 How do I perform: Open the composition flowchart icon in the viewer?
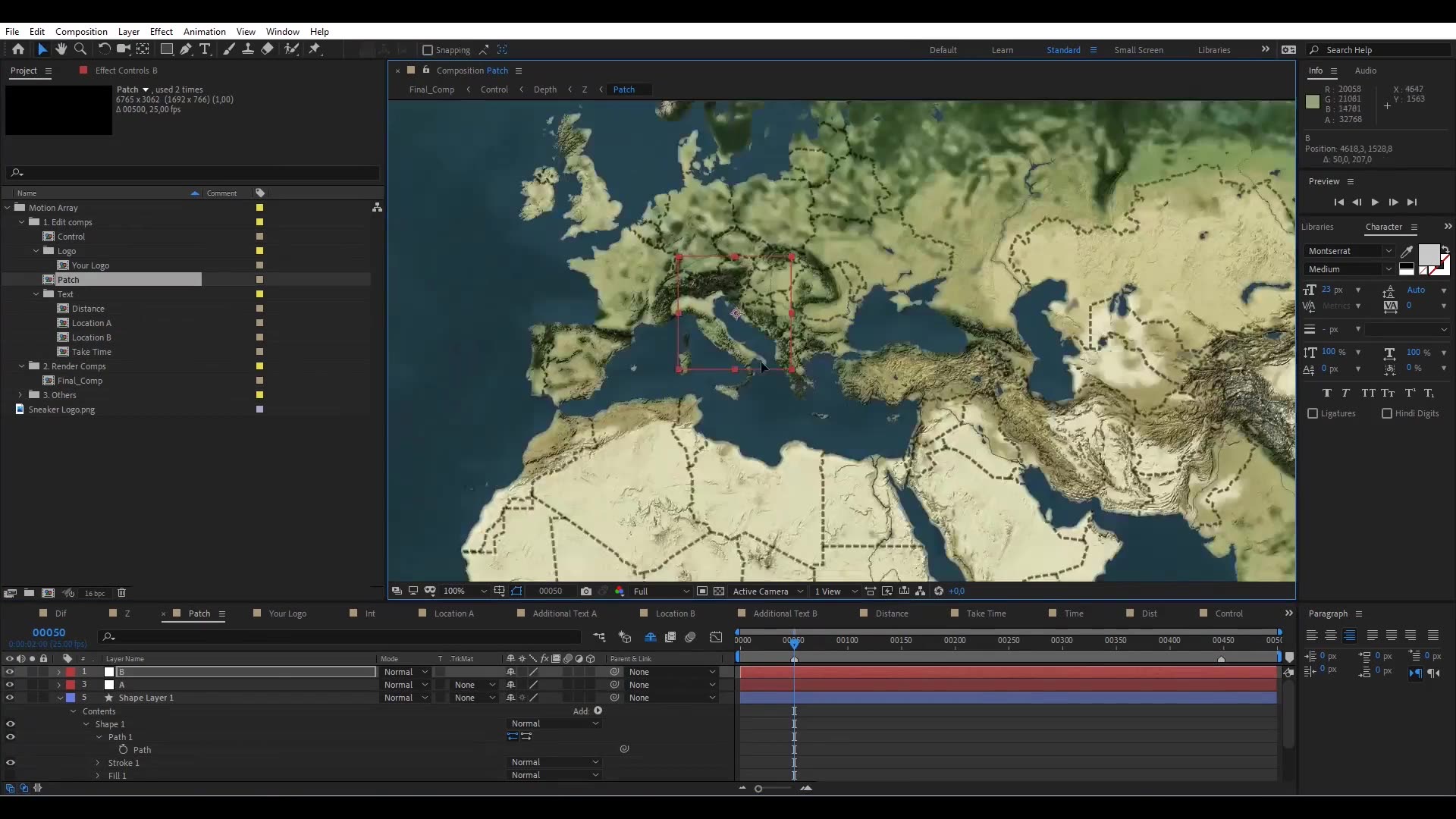[921, 591]
